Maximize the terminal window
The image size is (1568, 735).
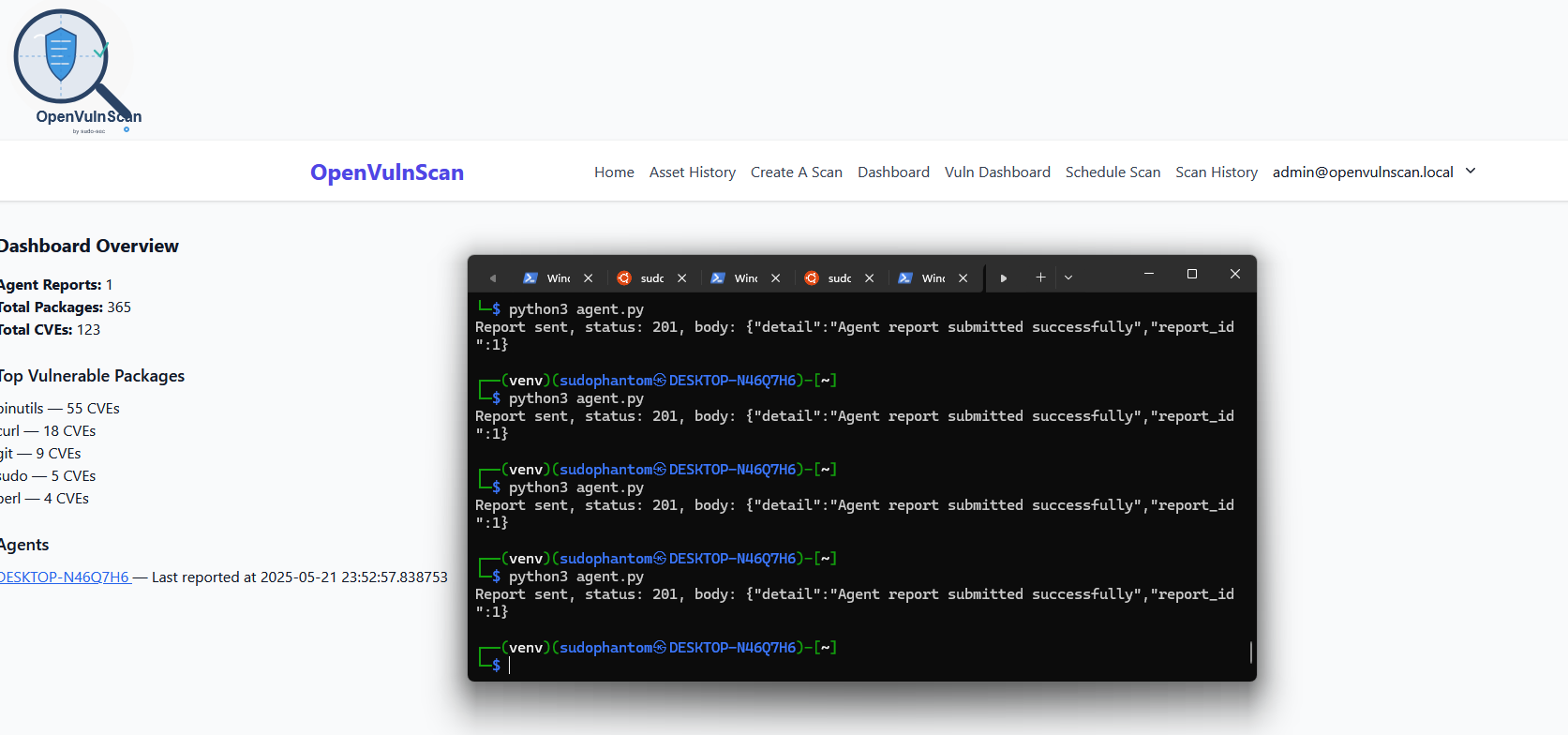coord(1192,274)
